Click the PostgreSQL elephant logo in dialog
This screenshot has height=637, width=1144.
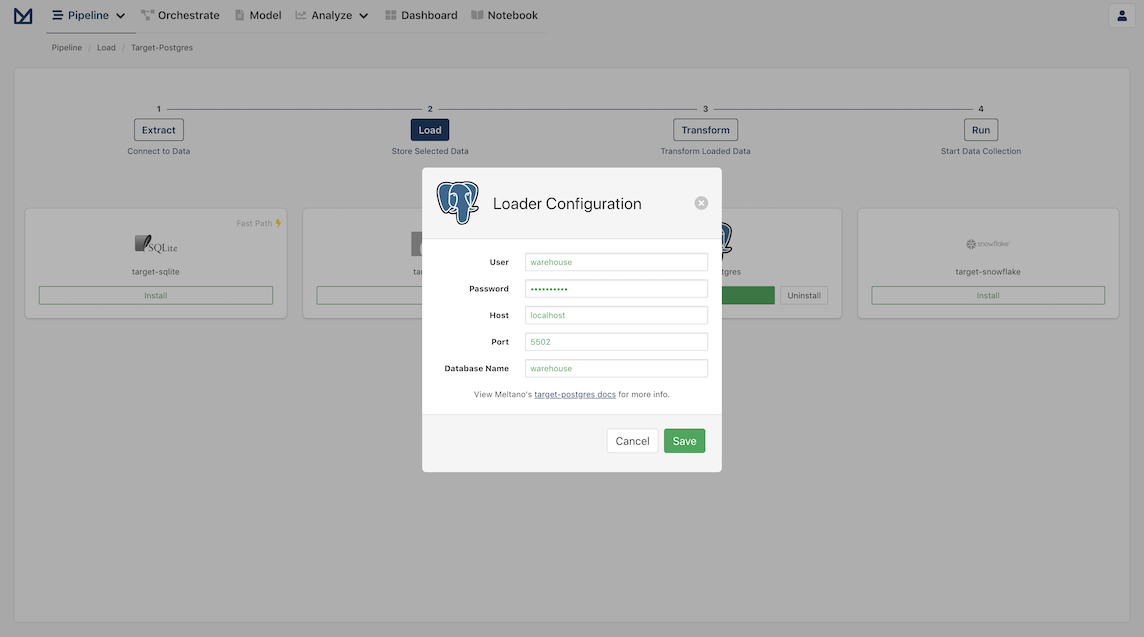coord(457,203)
